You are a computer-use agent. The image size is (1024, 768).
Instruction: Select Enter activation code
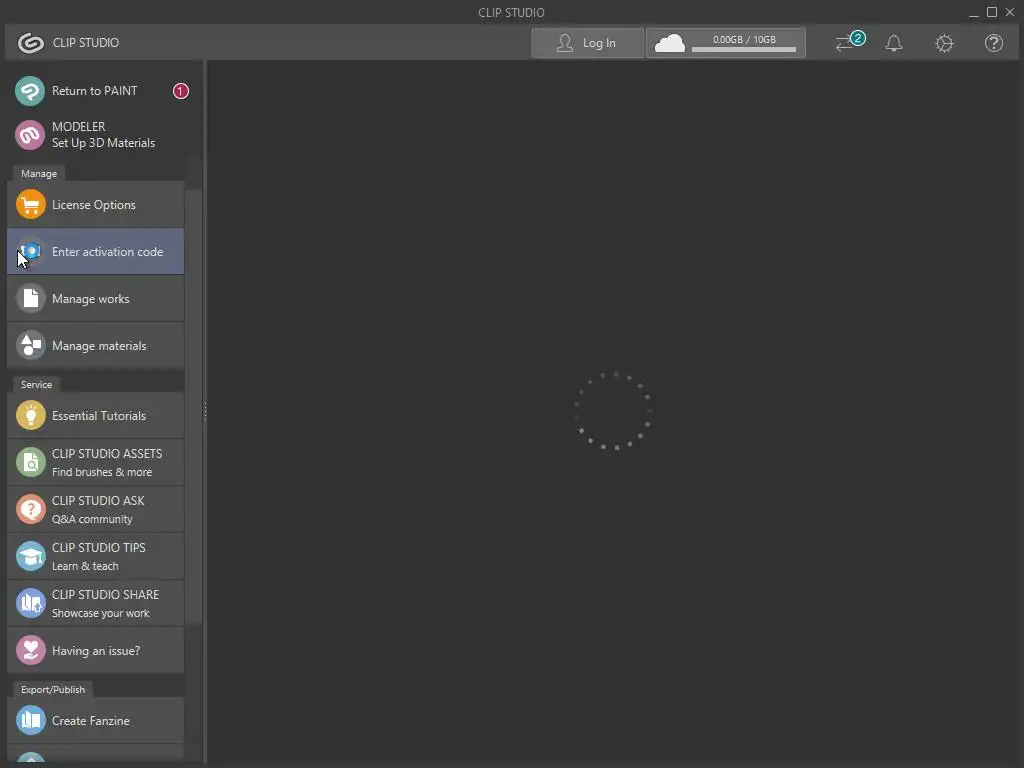[95, 251]
